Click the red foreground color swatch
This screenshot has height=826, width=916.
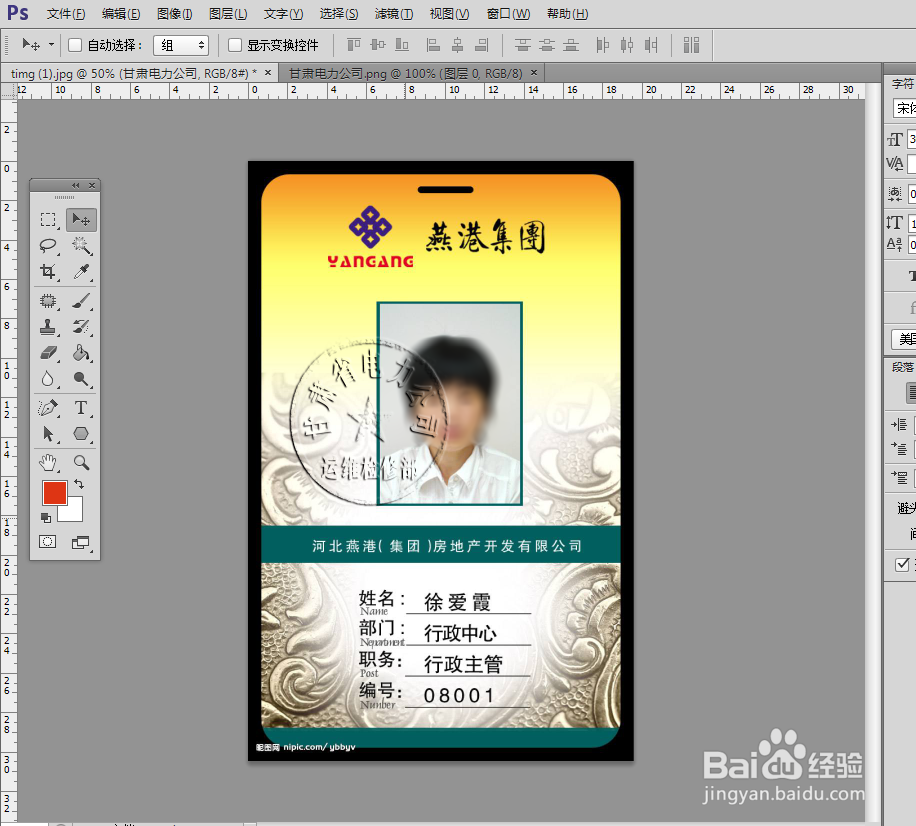(x=53, y=491)
